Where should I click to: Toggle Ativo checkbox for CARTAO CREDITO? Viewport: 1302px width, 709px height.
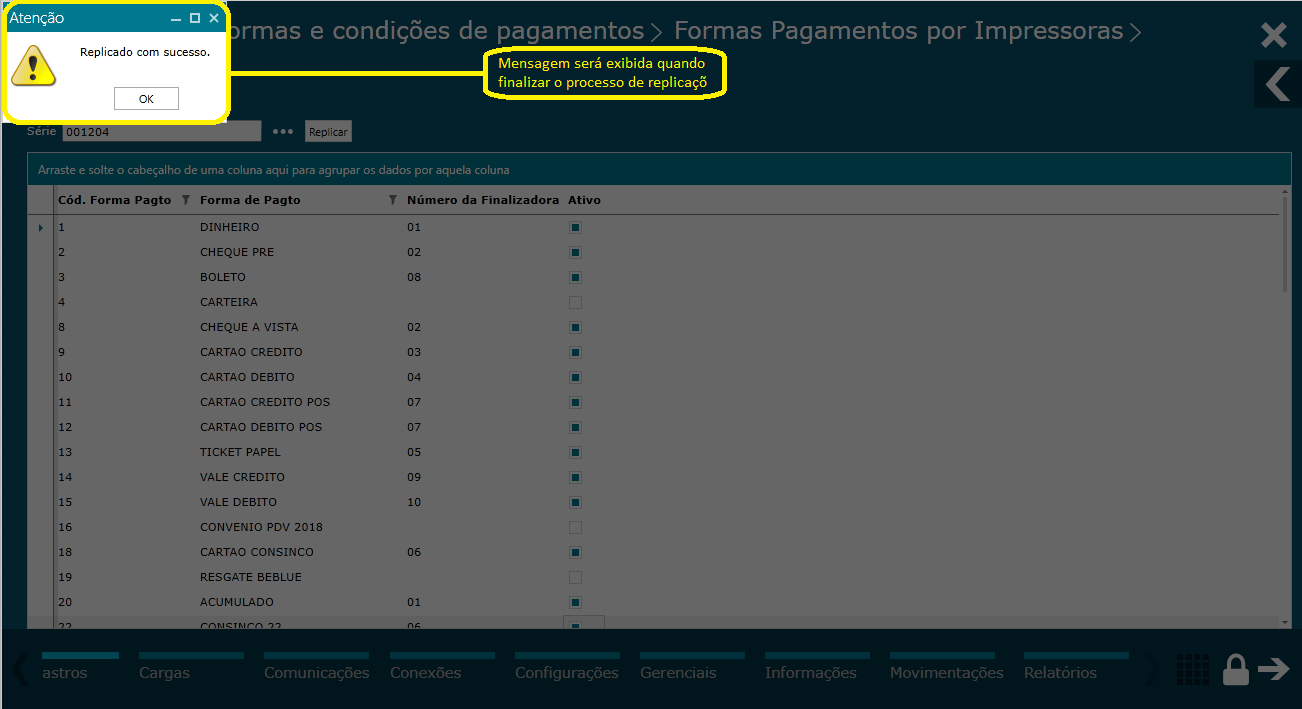pos(575,352)
